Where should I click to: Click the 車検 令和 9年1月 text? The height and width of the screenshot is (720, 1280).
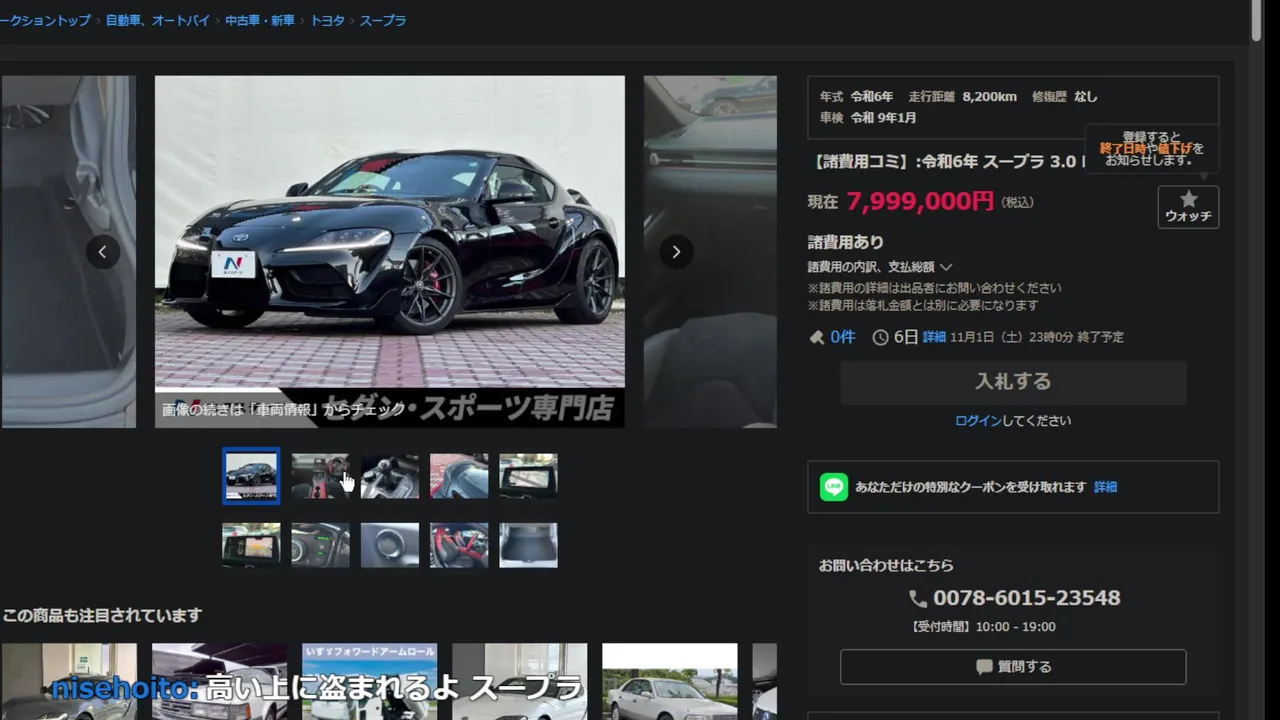click(x=868, y=118)
